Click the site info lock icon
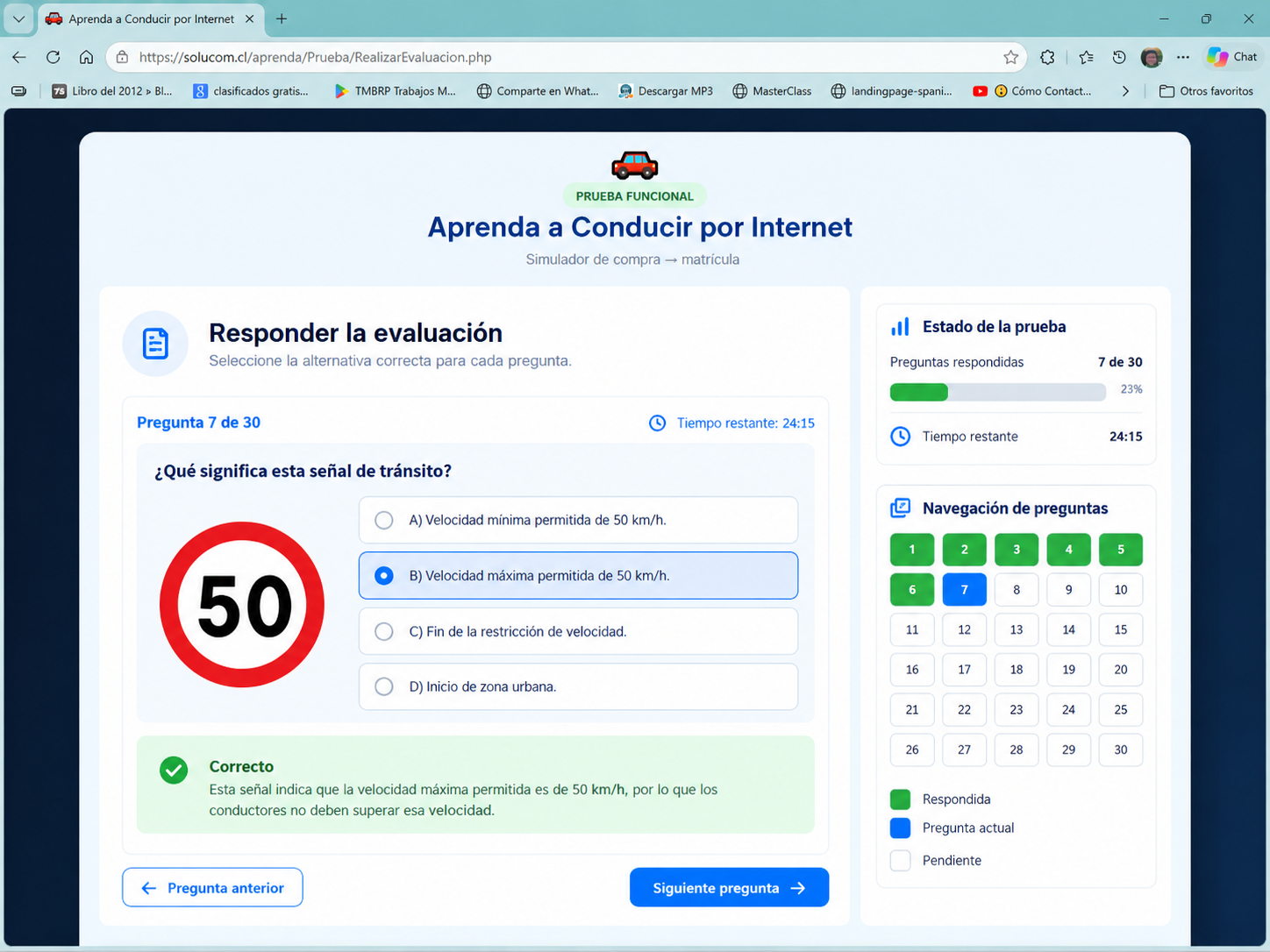 [x=122, y=57]
